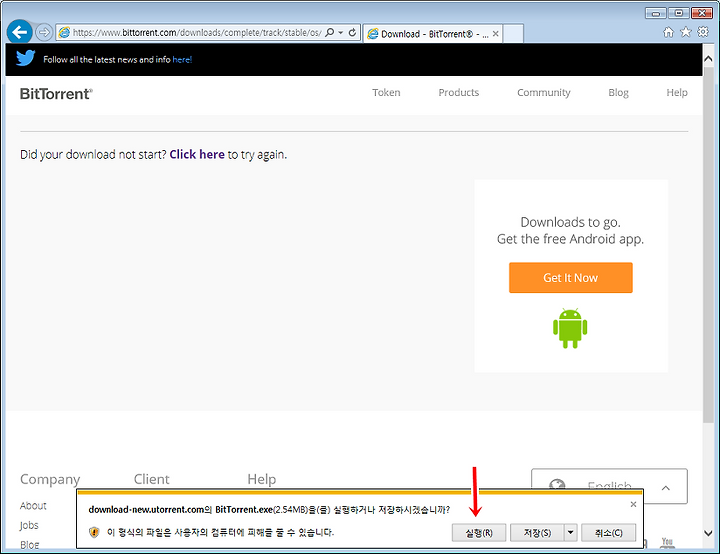
Task: Click the 저장(S) save button
Action: [x=538, y=533]
